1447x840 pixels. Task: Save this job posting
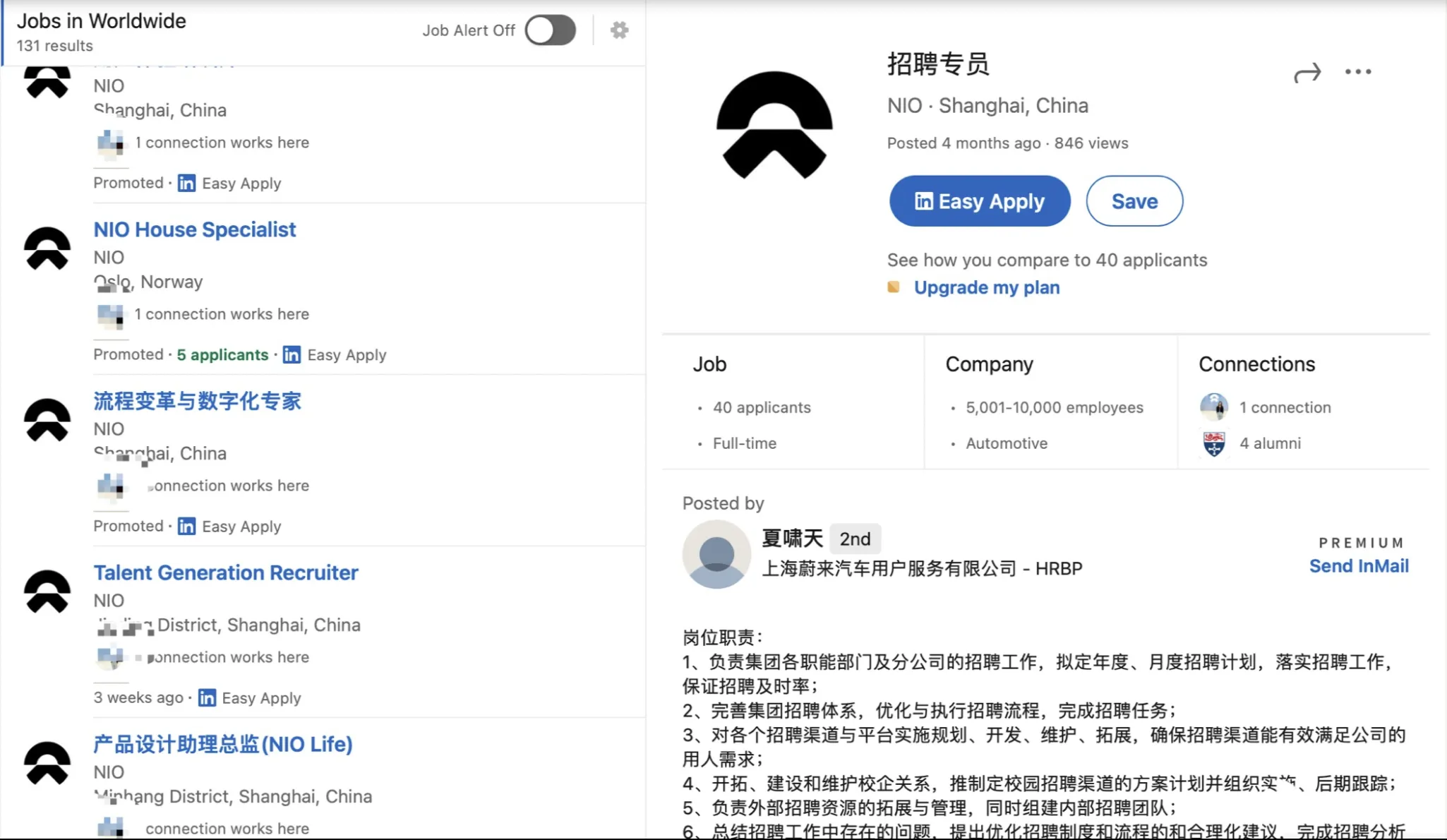point(1134,201)
